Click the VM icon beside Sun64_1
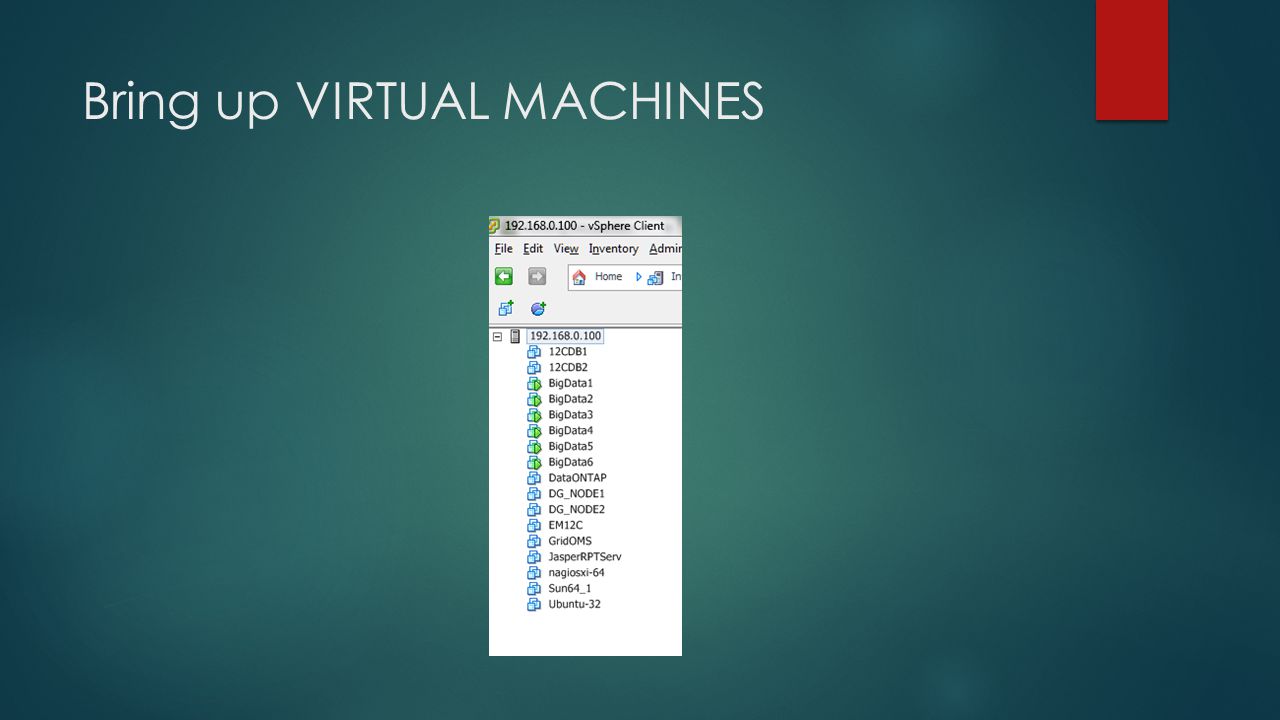The height and width of the screenshot is (720, 1280). pyautogui.click(x=534, y=589)
